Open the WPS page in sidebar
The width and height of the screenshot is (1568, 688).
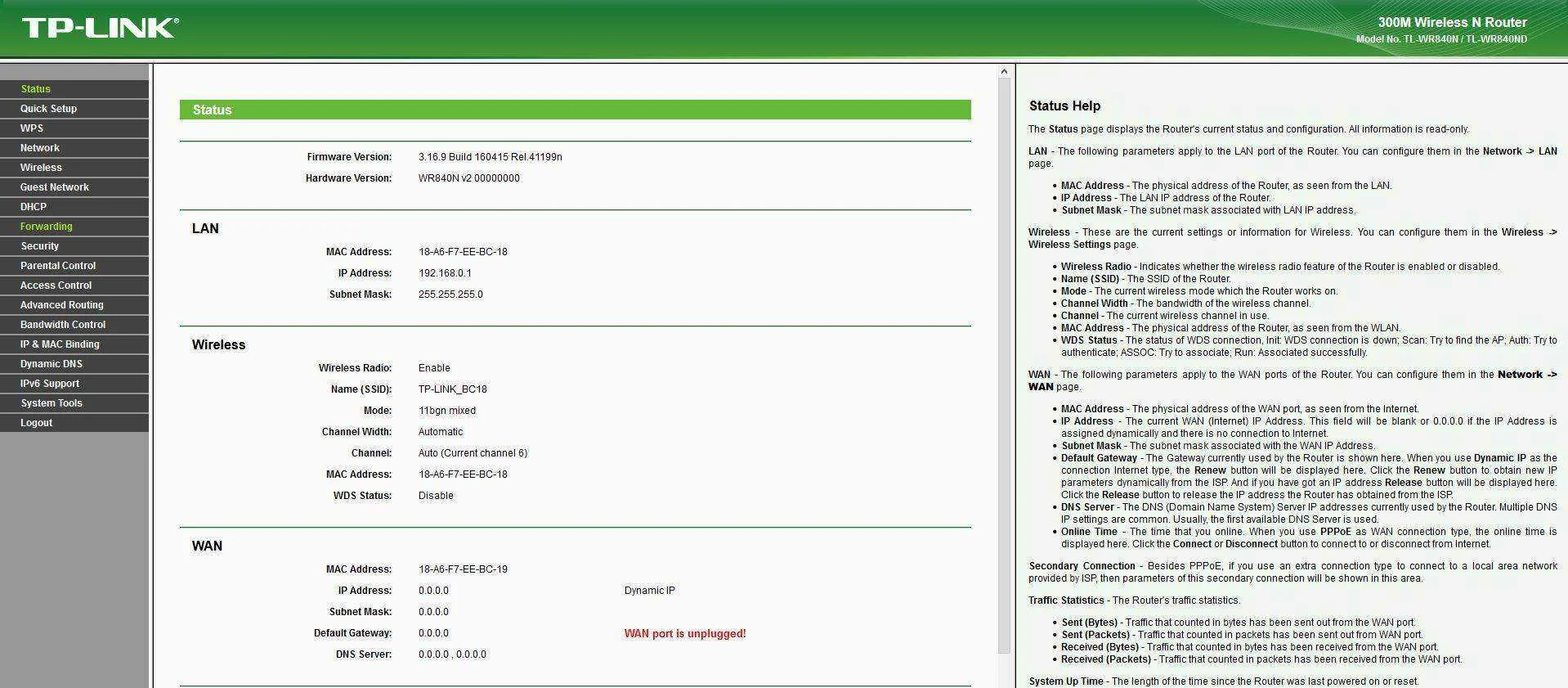tap(74, 128)
